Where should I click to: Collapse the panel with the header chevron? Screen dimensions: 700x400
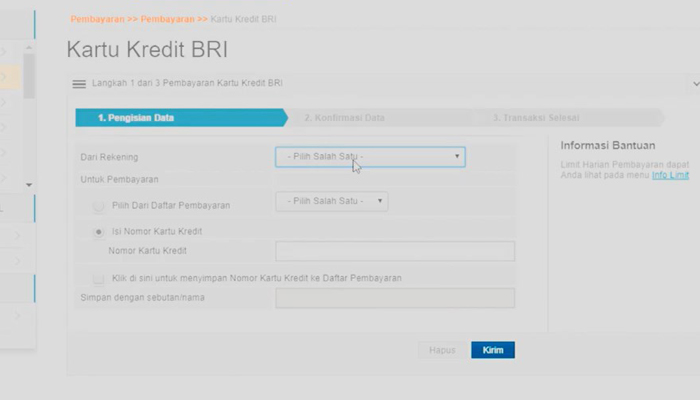[x=696, y=84]
